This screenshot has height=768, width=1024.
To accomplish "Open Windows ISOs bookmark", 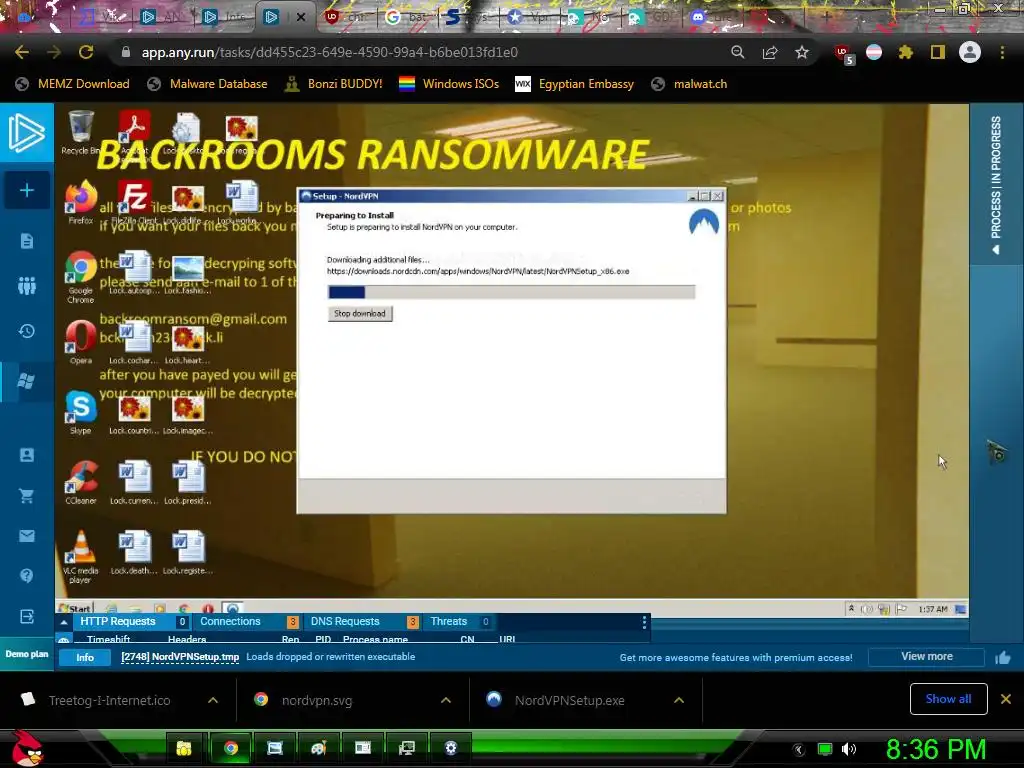I will click(449, 84).
